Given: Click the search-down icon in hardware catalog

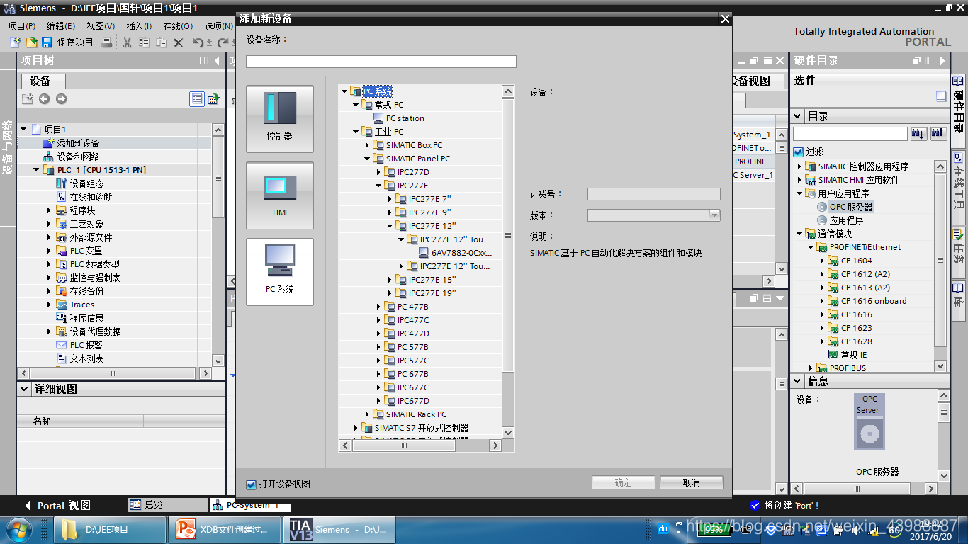Looking at the screenshot, I should (x=917, y=133).
